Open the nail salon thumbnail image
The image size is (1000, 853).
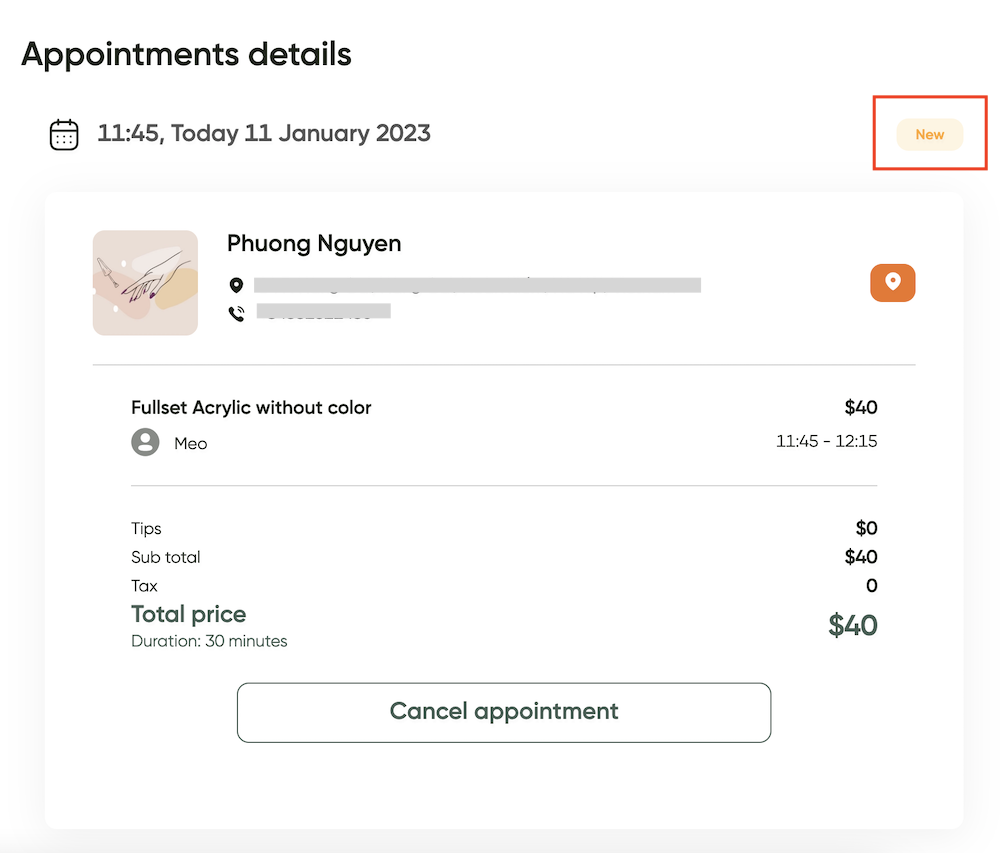point(145,282)
